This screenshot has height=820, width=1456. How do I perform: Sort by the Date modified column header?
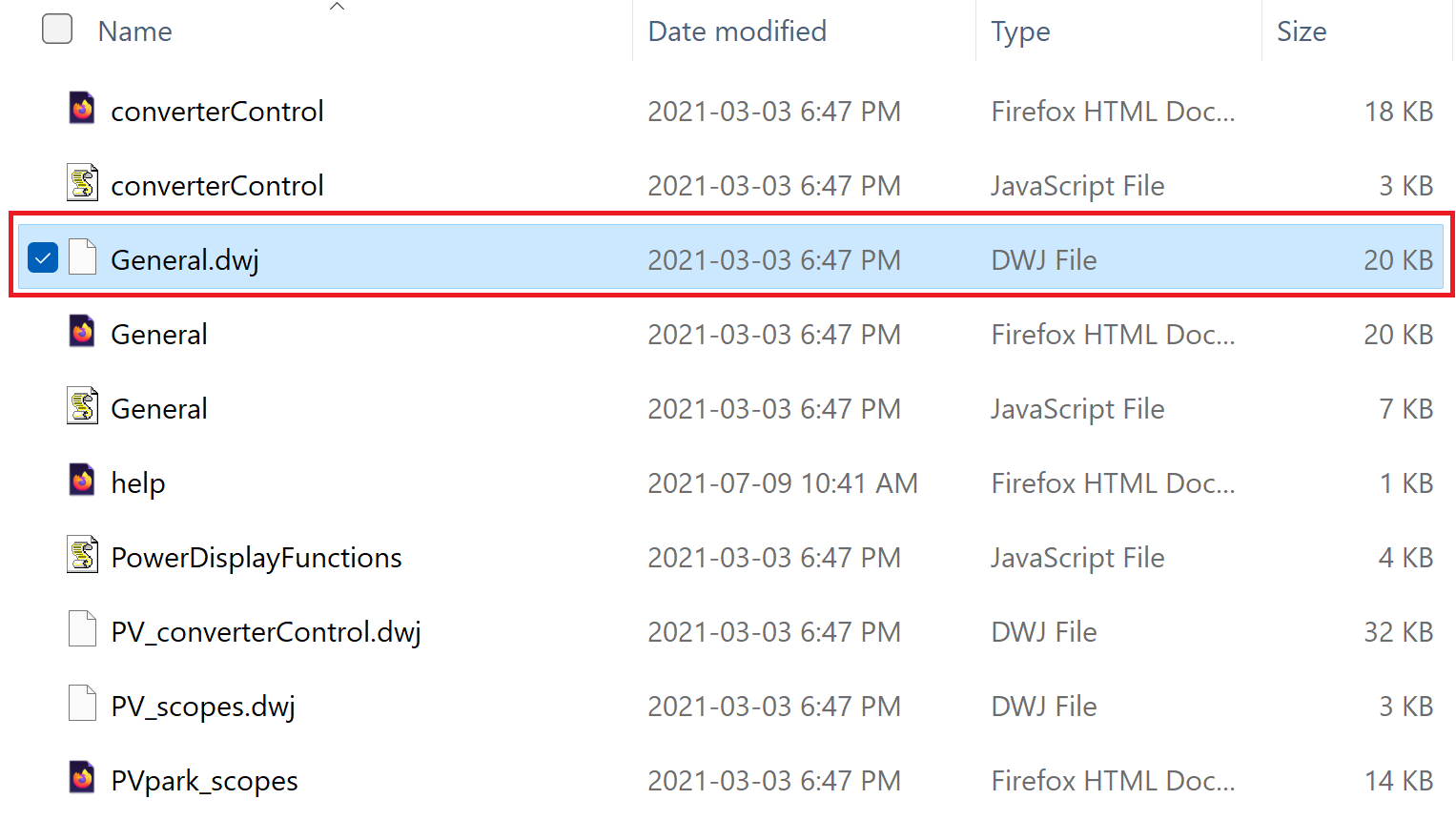click(736, 31)
